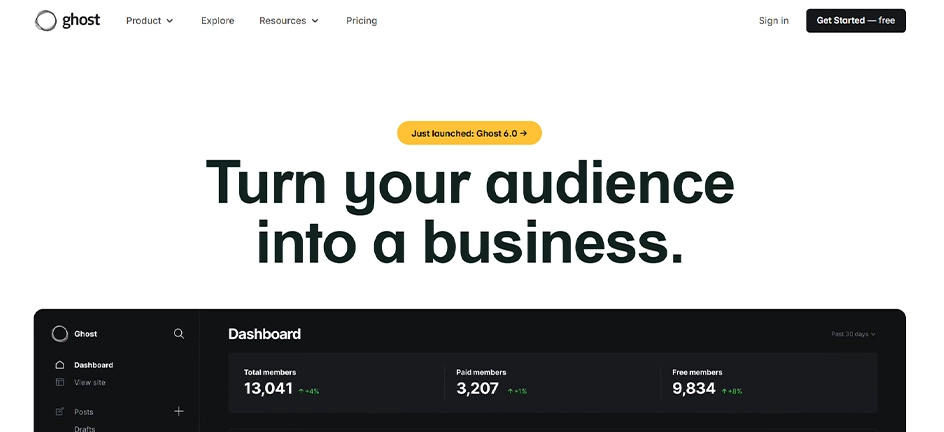
Task: Click the green arrow beside Total members
Action: 302,391
